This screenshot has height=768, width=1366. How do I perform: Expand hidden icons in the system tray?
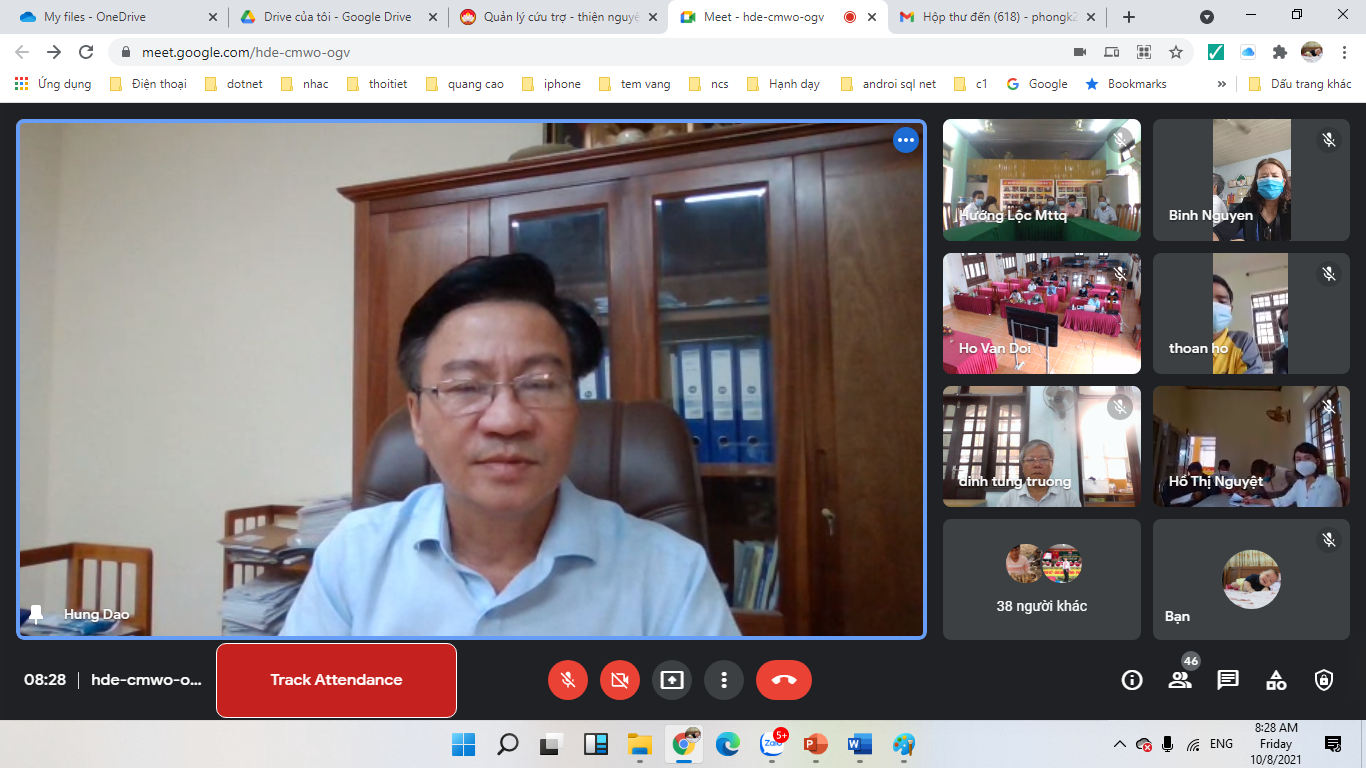pos(1122,744)
